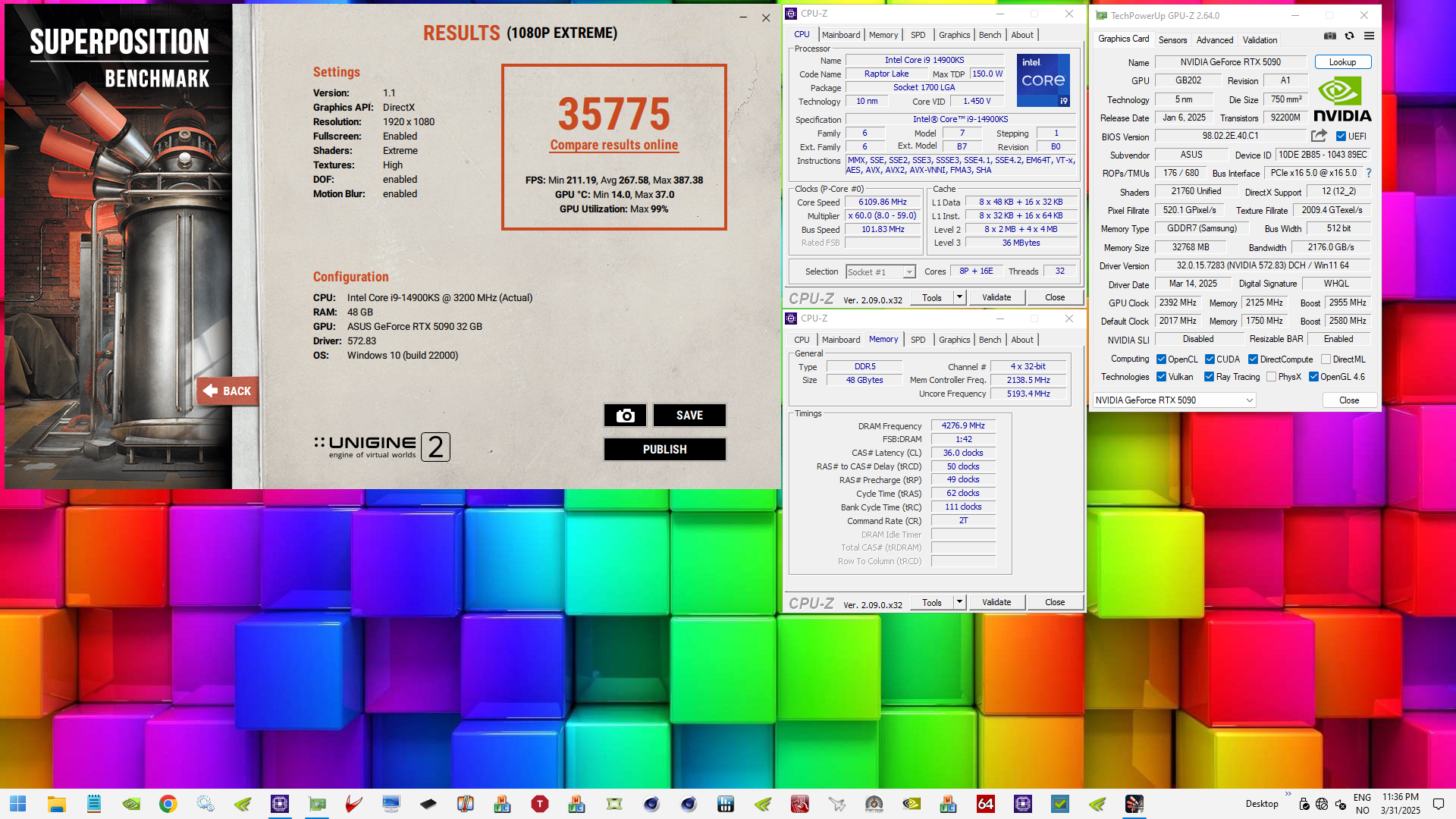Open red T stop-sign app in taskbar

coord(540,804)
